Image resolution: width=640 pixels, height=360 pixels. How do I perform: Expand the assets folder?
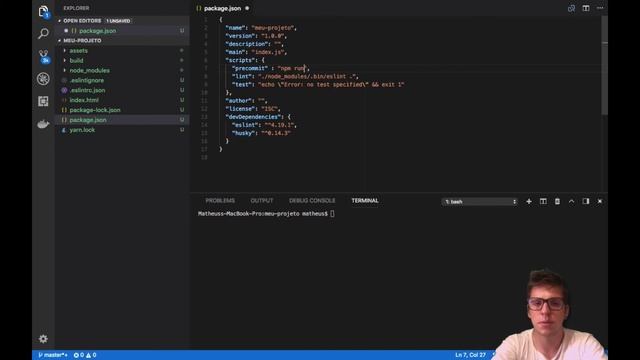[78, 51]
